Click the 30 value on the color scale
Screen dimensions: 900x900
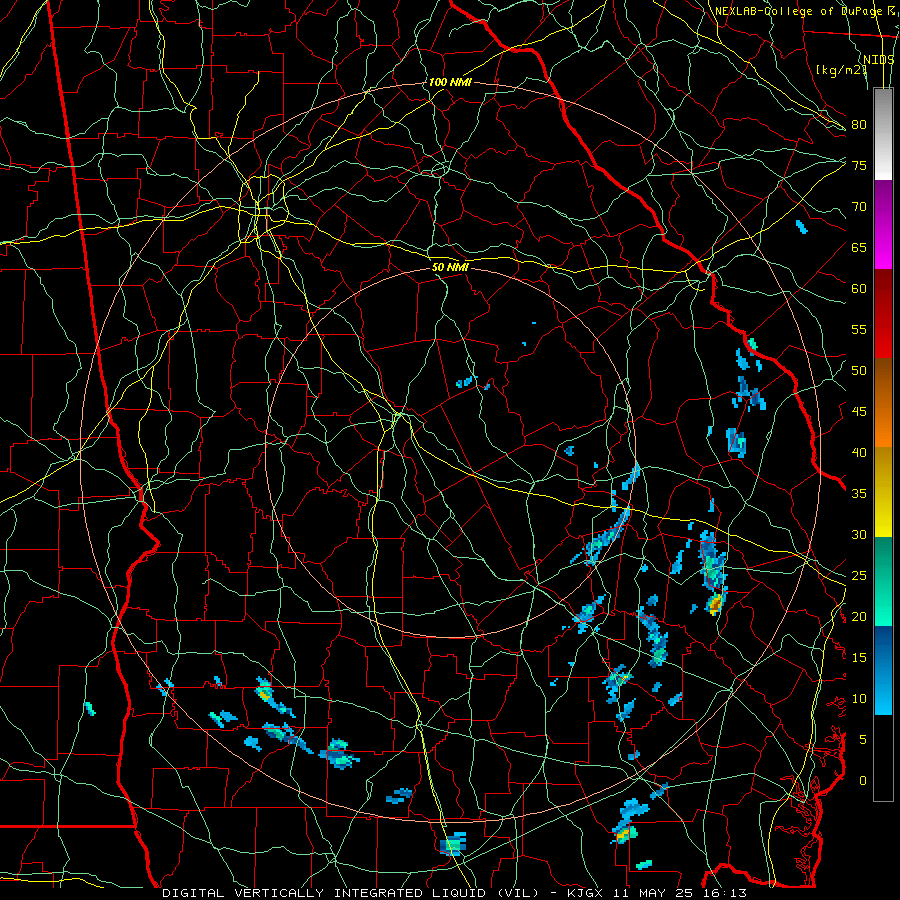tap(859, 534)
